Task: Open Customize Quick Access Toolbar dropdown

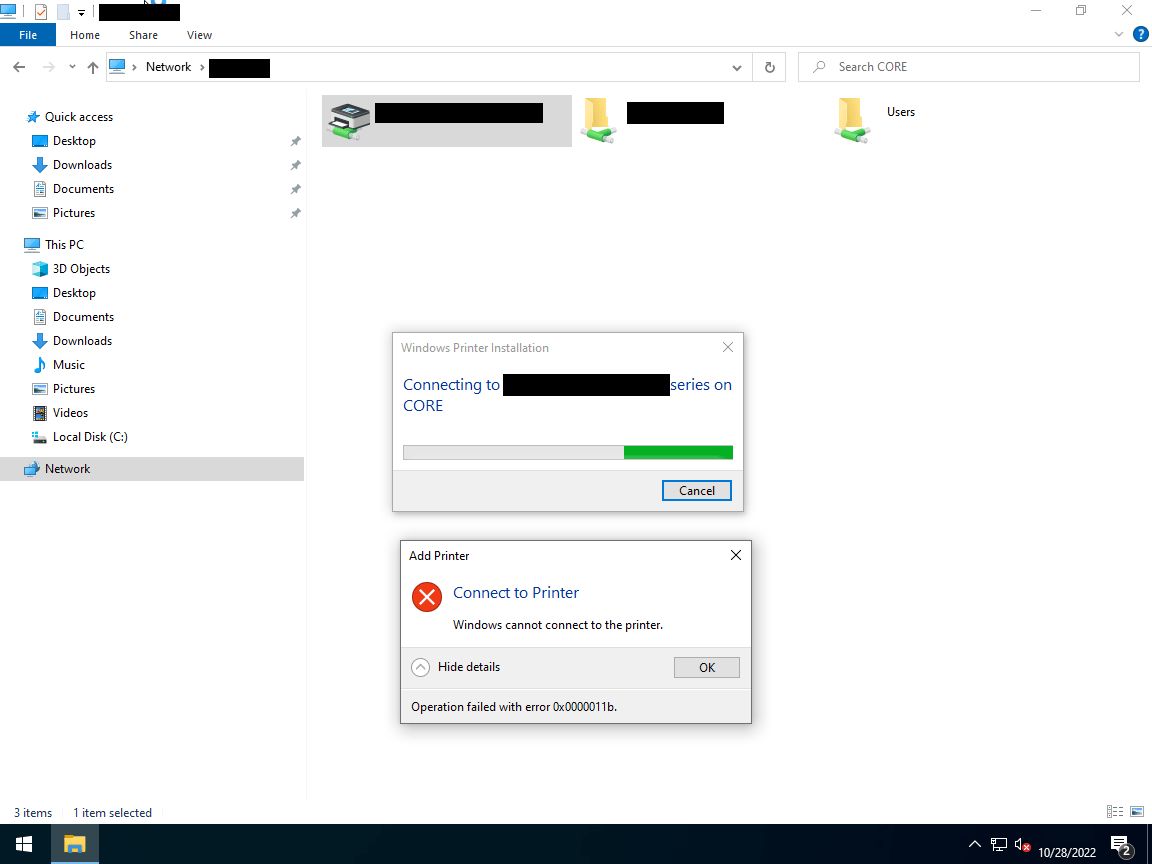Action: coord(82,12)
